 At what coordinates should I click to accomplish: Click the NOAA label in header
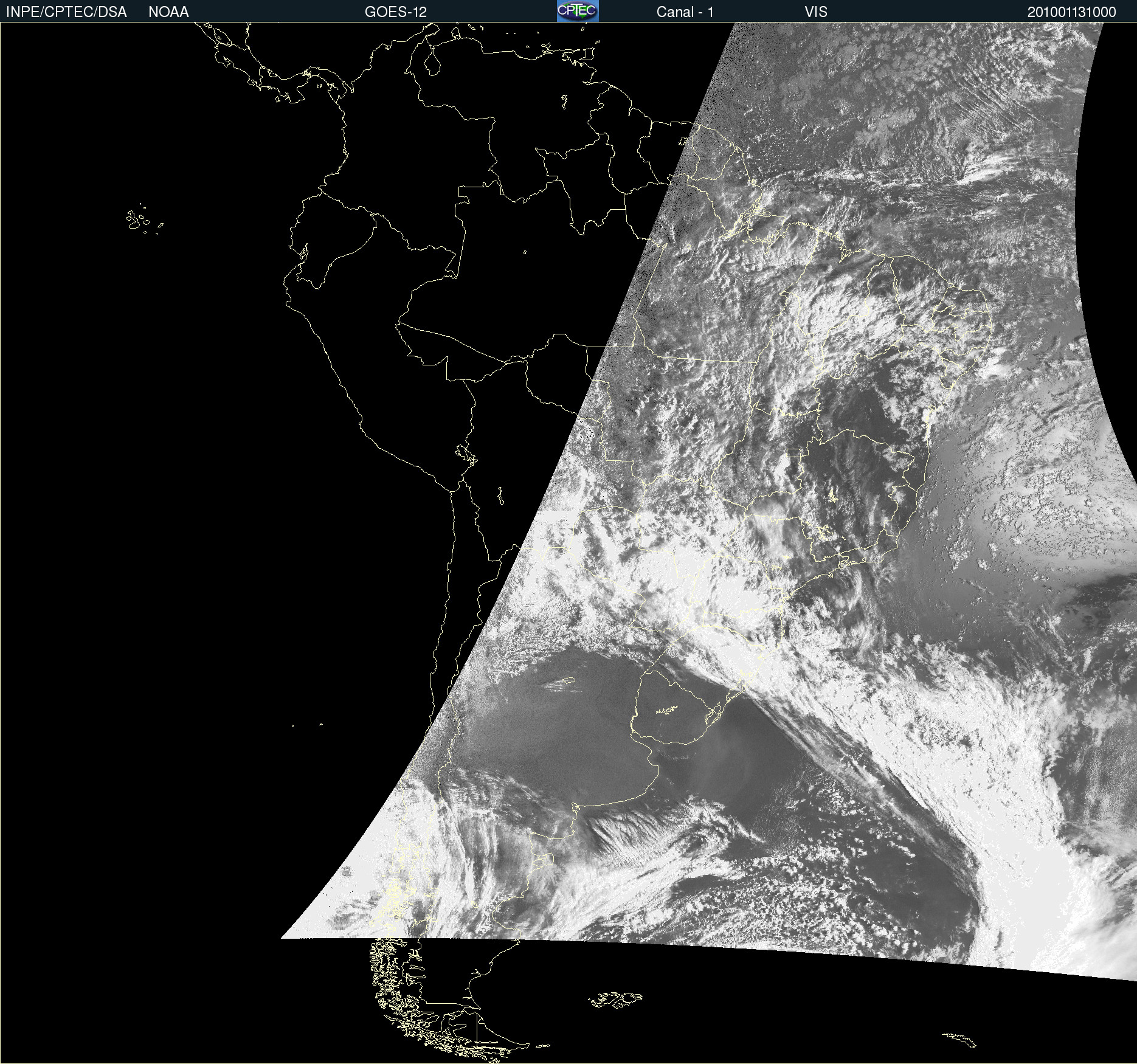pyautogui.click(x=168, y=12)
